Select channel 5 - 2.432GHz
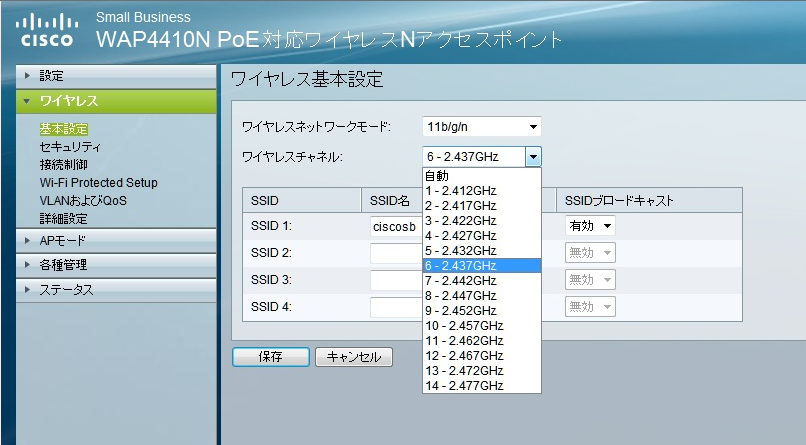806x445 pixels. point(482,250)
